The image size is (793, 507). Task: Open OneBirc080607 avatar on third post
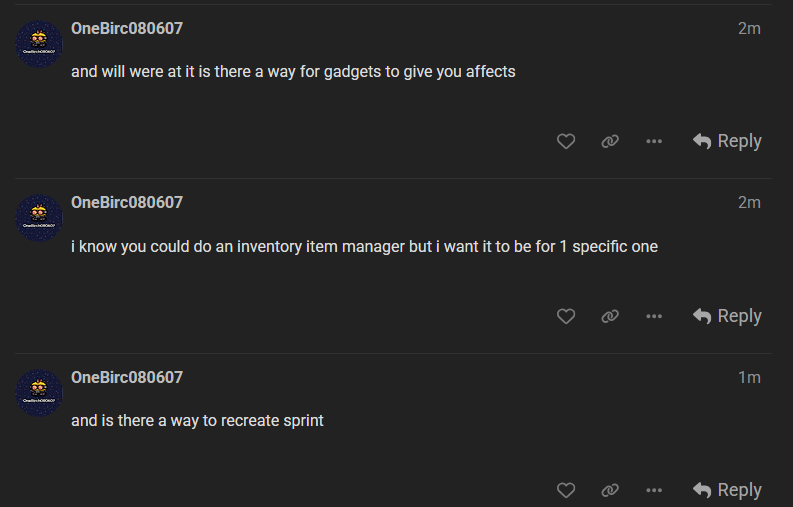click(40, 393)
